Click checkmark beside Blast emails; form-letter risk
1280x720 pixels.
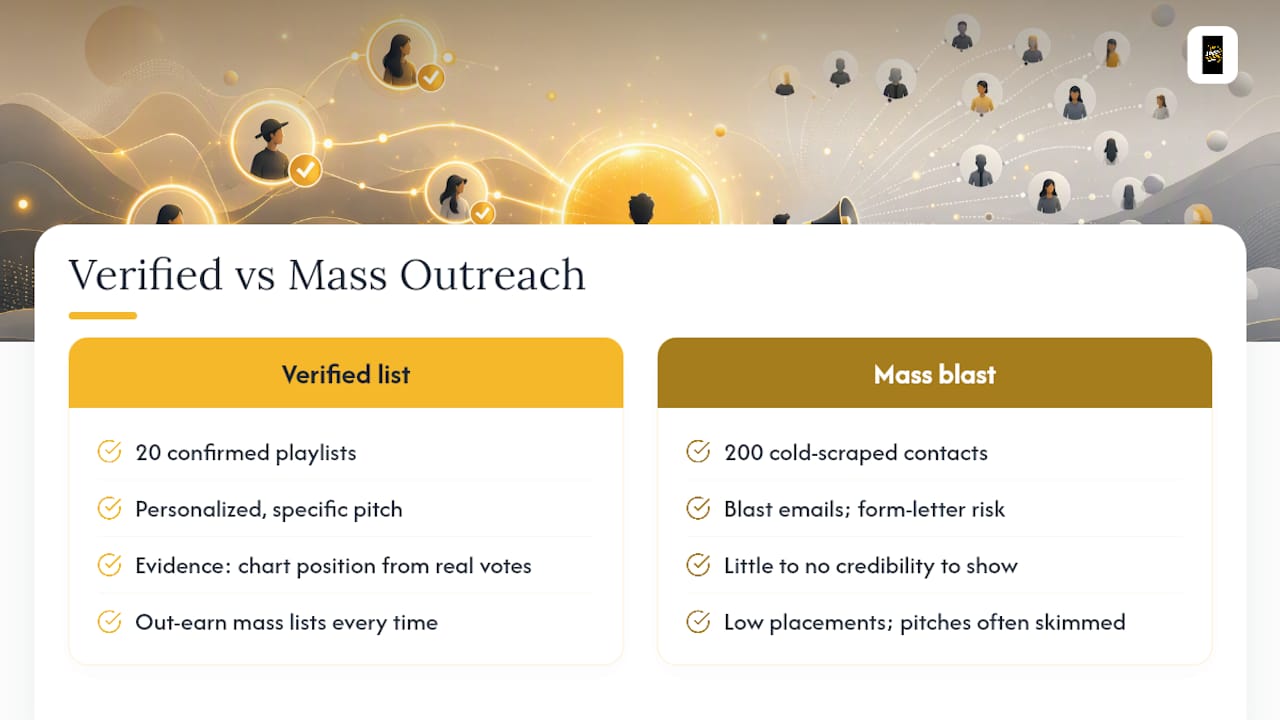click(698, 509)
